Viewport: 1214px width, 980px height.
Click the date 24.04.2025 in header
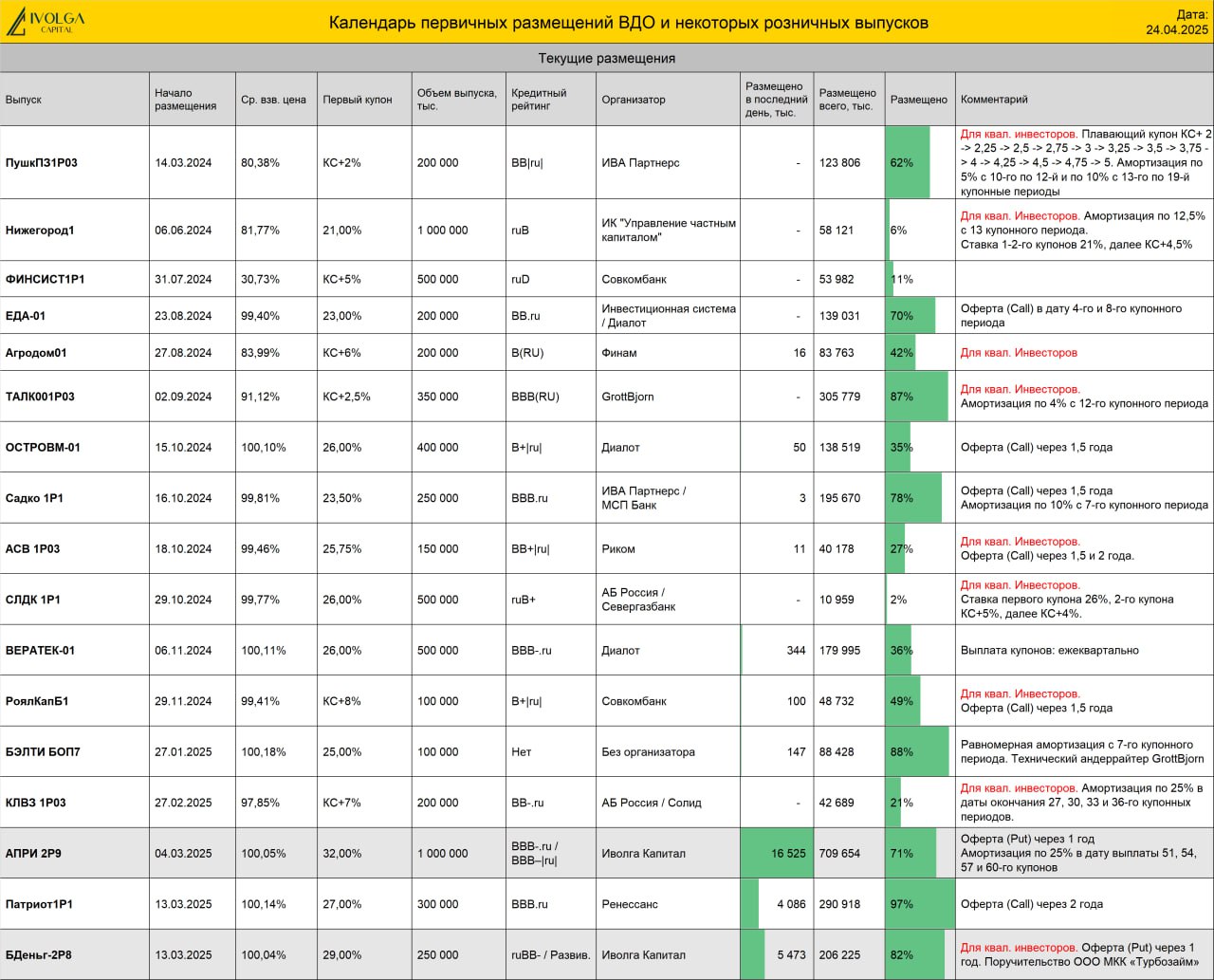coord(1176,29)
